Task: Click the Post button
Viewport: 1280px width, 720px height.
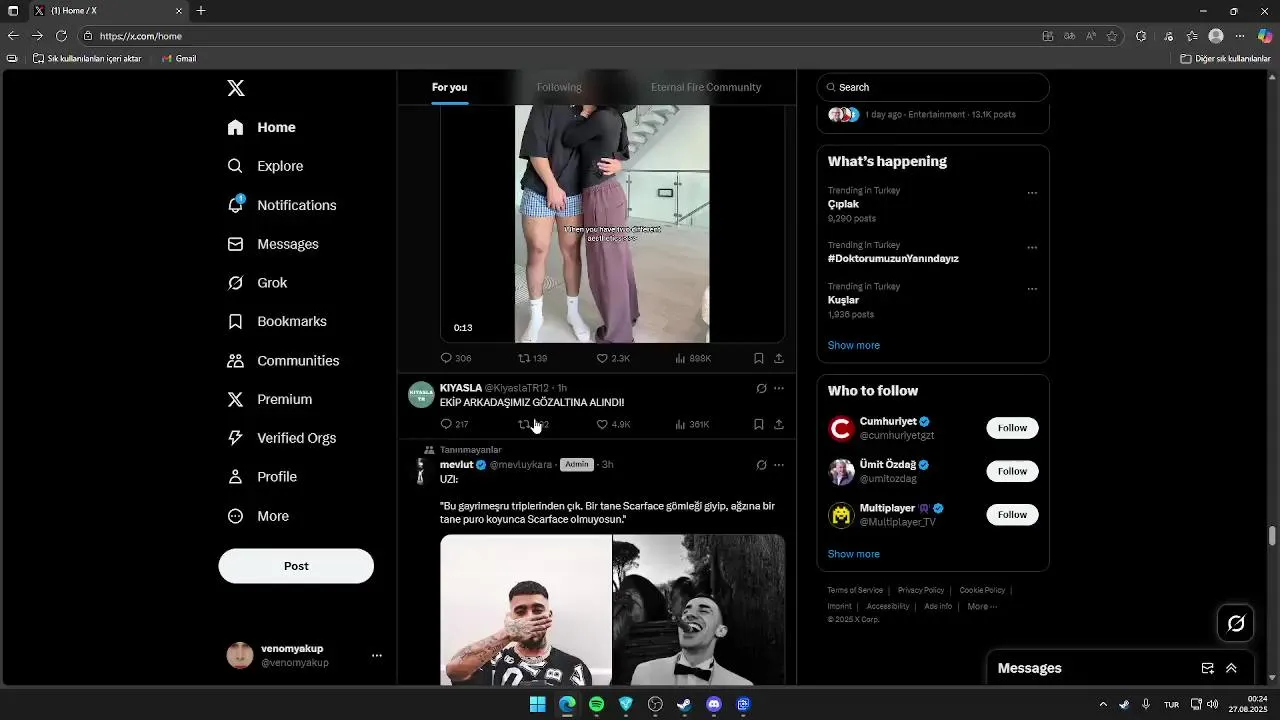Action: click(x=296, y=566)
